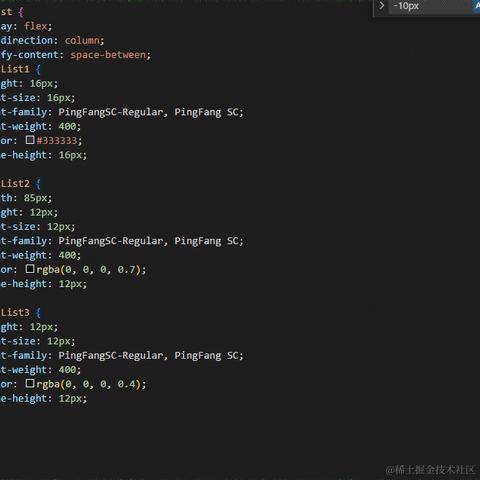Click the List1 selector name
480x480 pixels.
[15, 69]
